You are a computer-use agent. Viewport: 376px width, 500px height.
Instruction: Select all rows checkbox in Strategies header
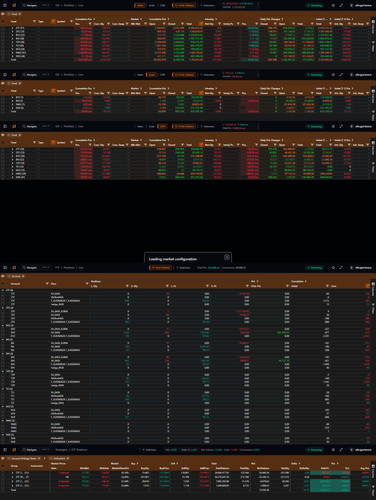tap(3, 466)
